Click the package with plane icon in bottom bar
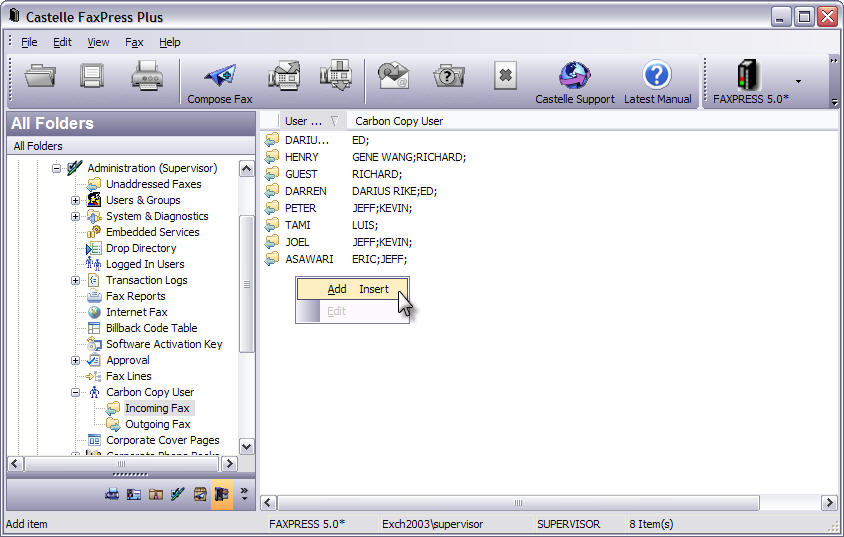Viewport: 844px width, 537px height. 200,493
